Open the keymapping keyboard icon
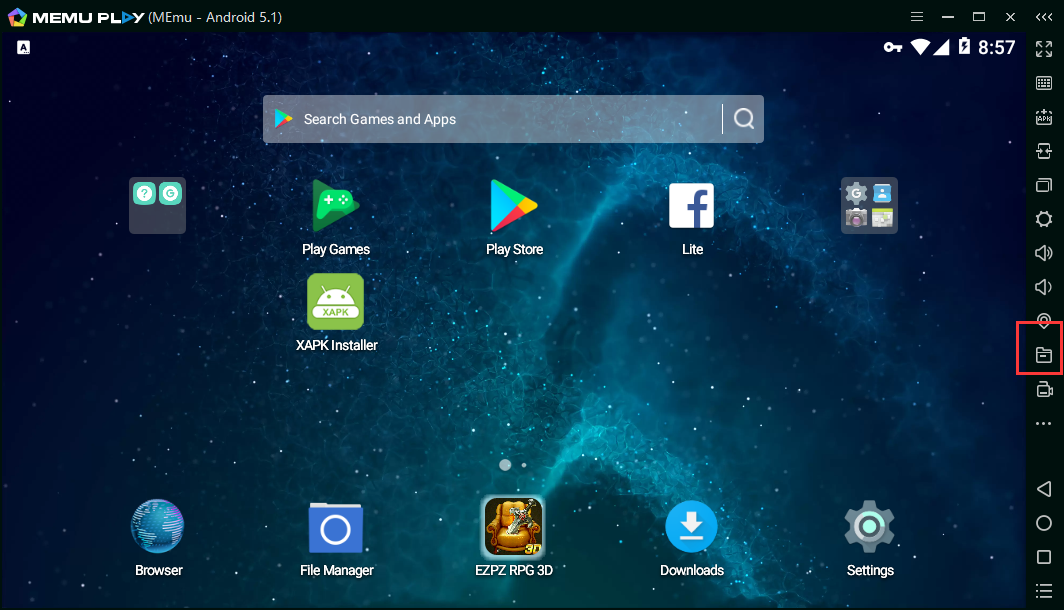 (1043, 83)
